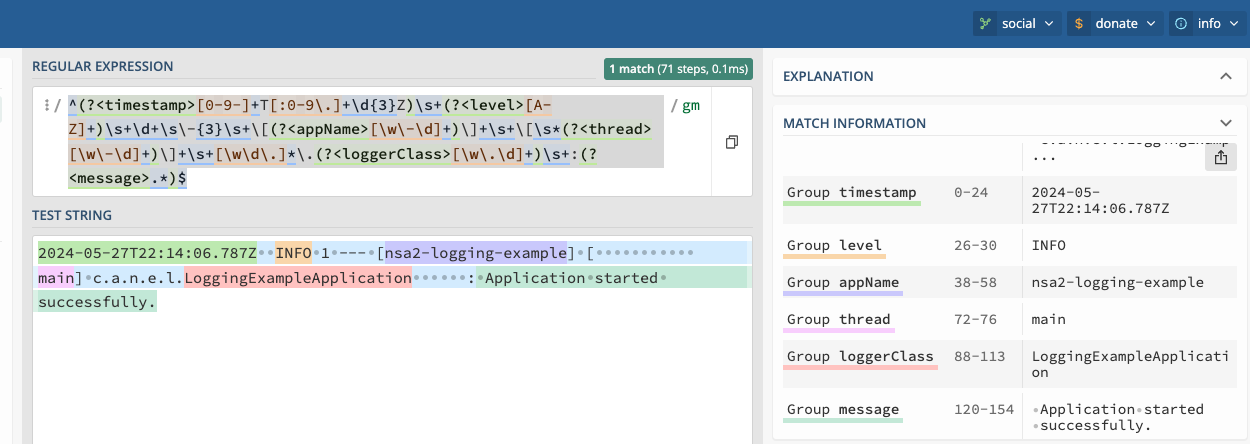Click the main value in match information
Image resolution: width=1250 pixels, height=444 pixels.
tap(1049, 319)
